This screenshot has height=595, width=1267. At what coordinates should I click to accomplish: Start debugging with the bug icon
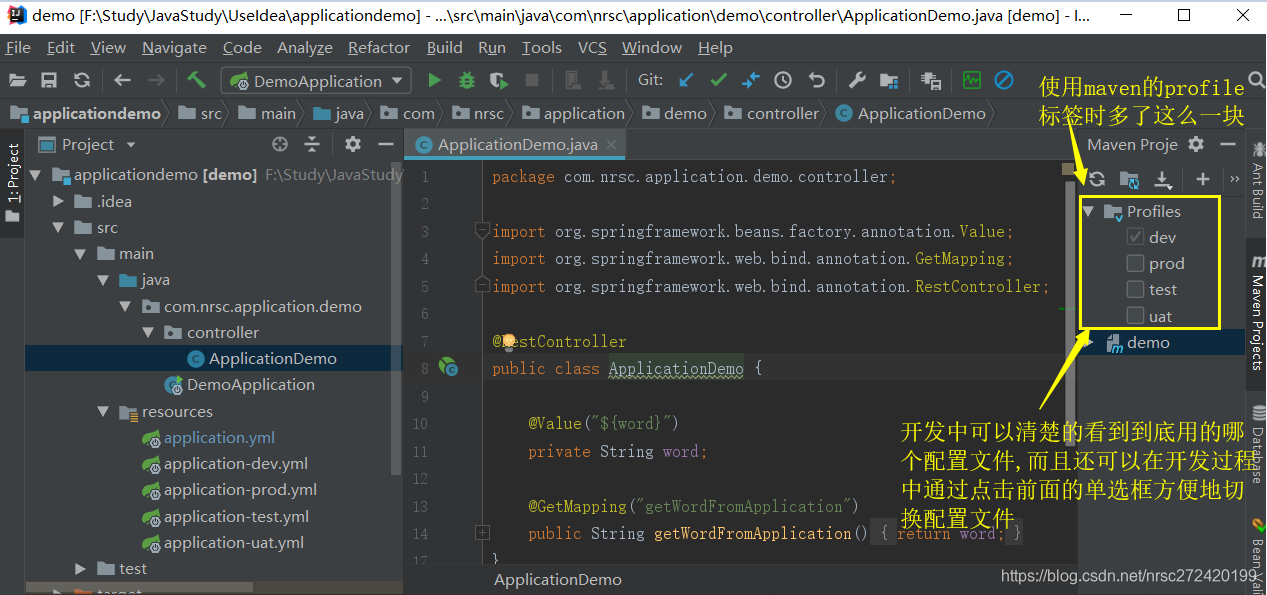pos(466,81)
